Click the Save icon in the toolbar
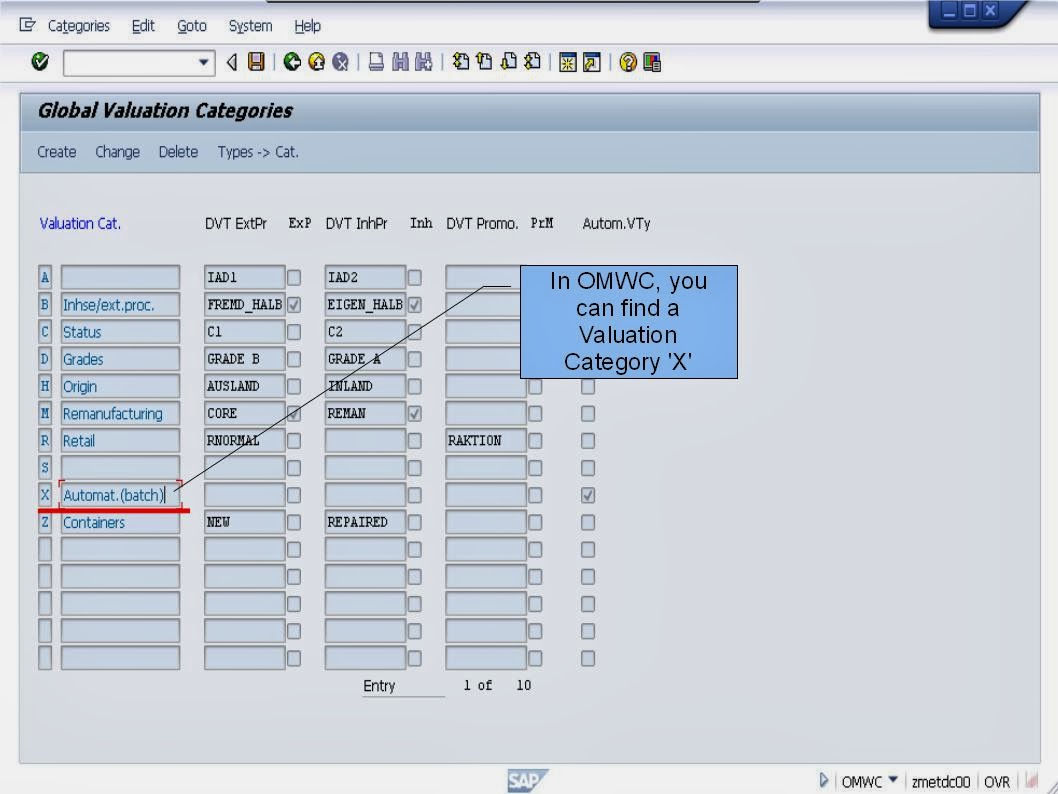 point(257,62)
